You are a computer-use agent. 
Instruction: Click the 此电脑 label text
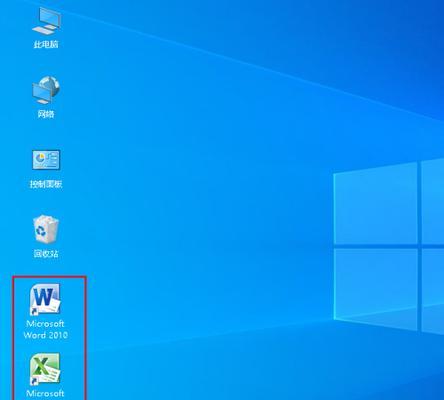click(x=46, y=44)
